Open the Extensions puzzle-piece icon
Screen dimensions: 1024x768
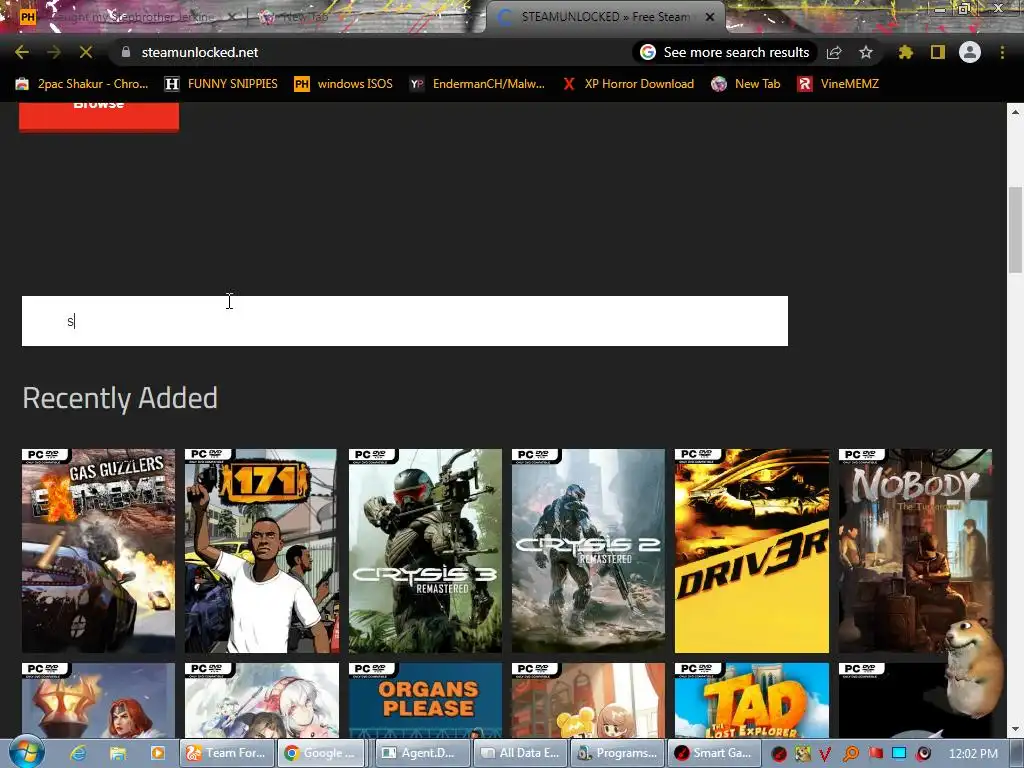coord(905,52)
